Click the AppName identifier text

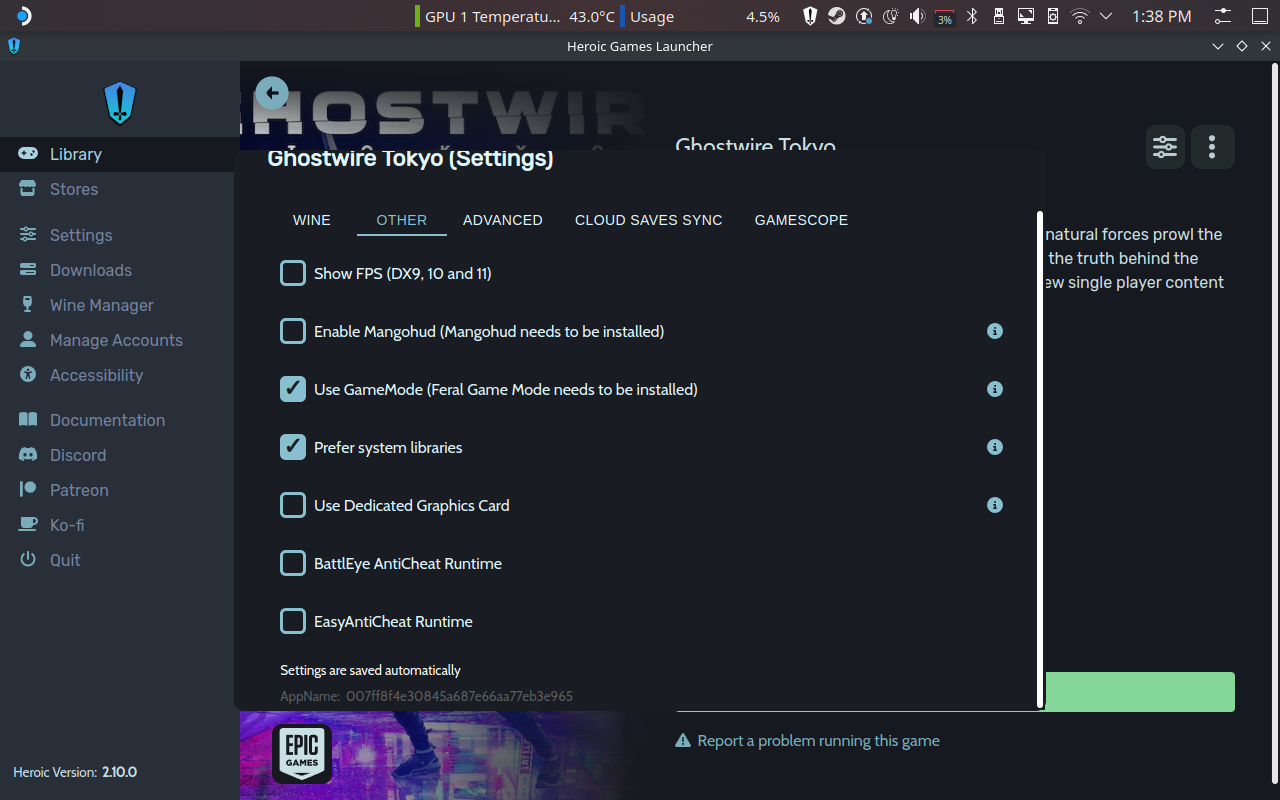pos(426,696)
